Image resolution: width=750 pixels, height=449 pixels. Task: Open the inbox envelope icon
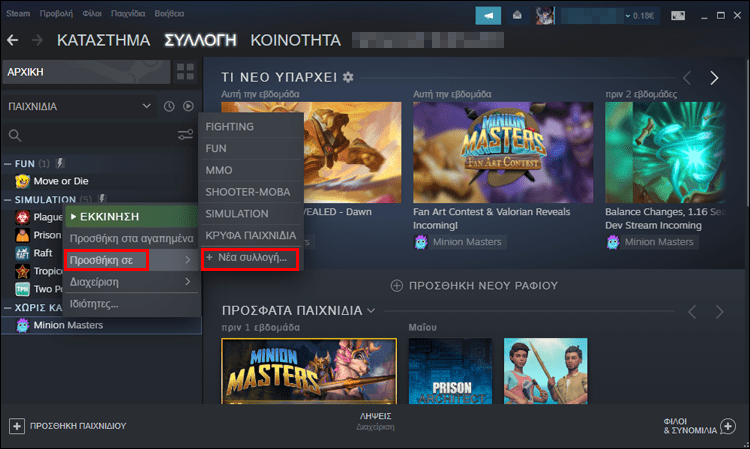[517, 15]
